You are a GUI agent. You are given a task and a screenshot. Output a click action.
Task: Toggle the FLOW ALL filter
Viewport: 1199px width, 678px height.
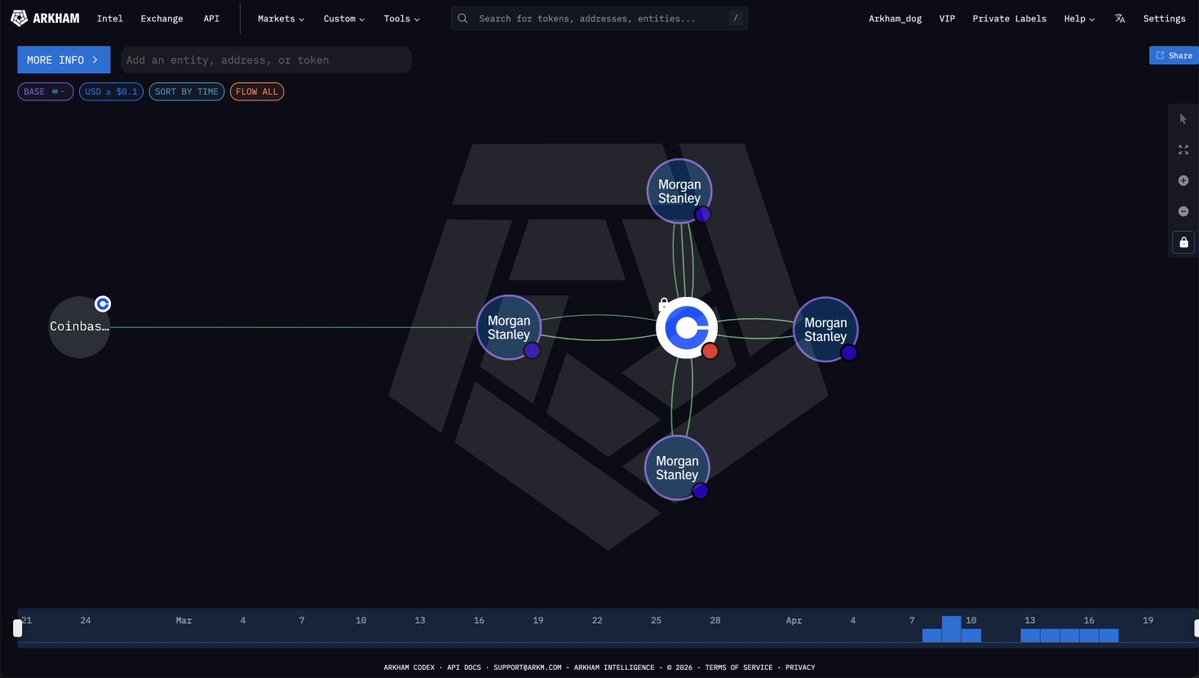click(x=257, y=92)
